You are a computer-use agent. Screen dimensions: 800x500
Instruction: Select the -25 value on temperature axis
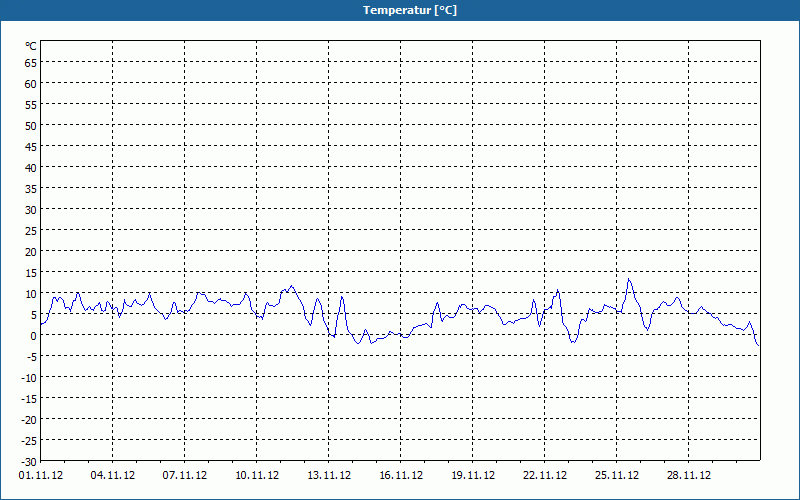pos(29,441)
